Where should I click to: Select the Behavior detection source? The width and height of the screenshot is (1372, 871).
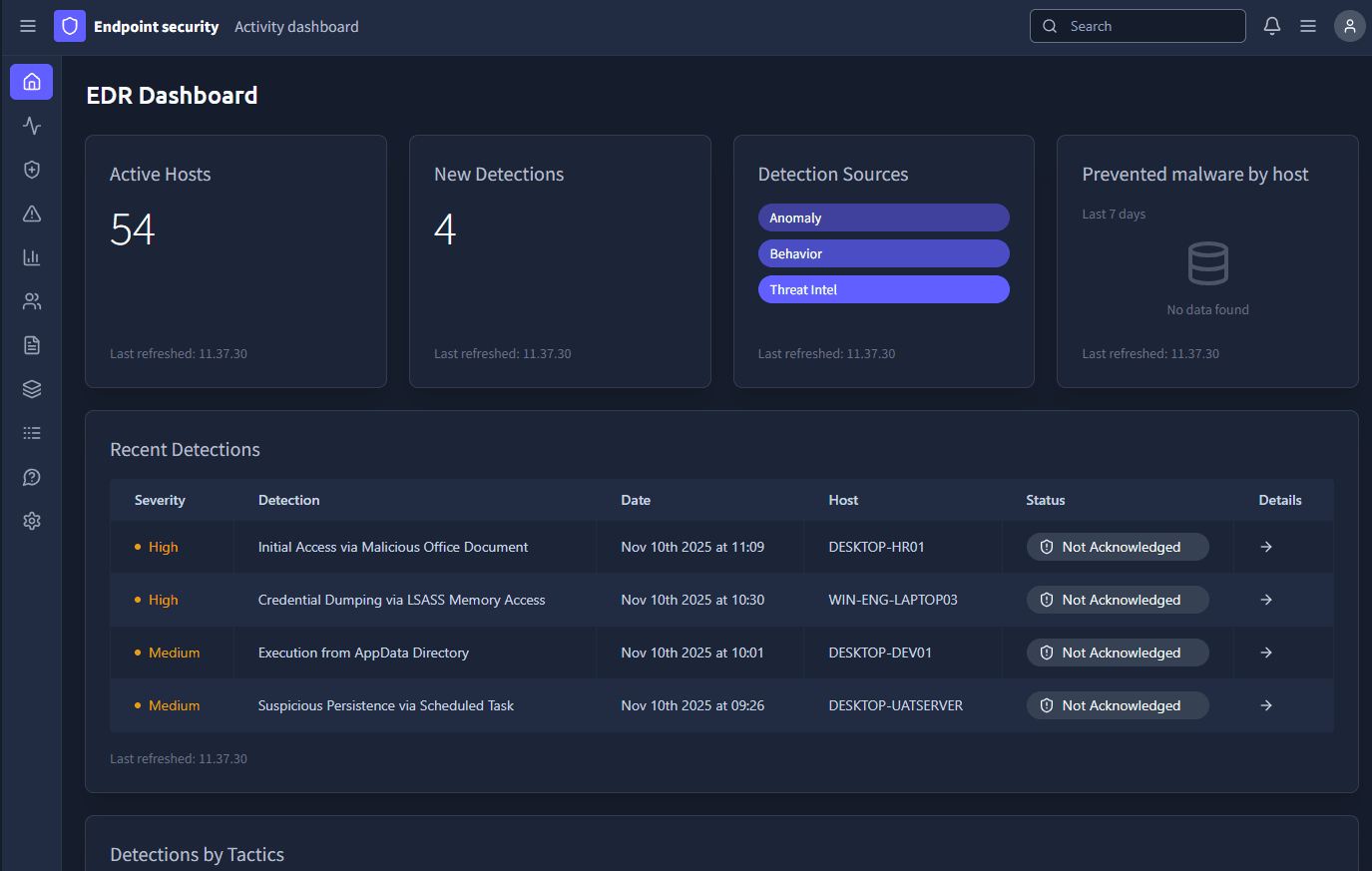pyautogui.click(x=883, y=253)
